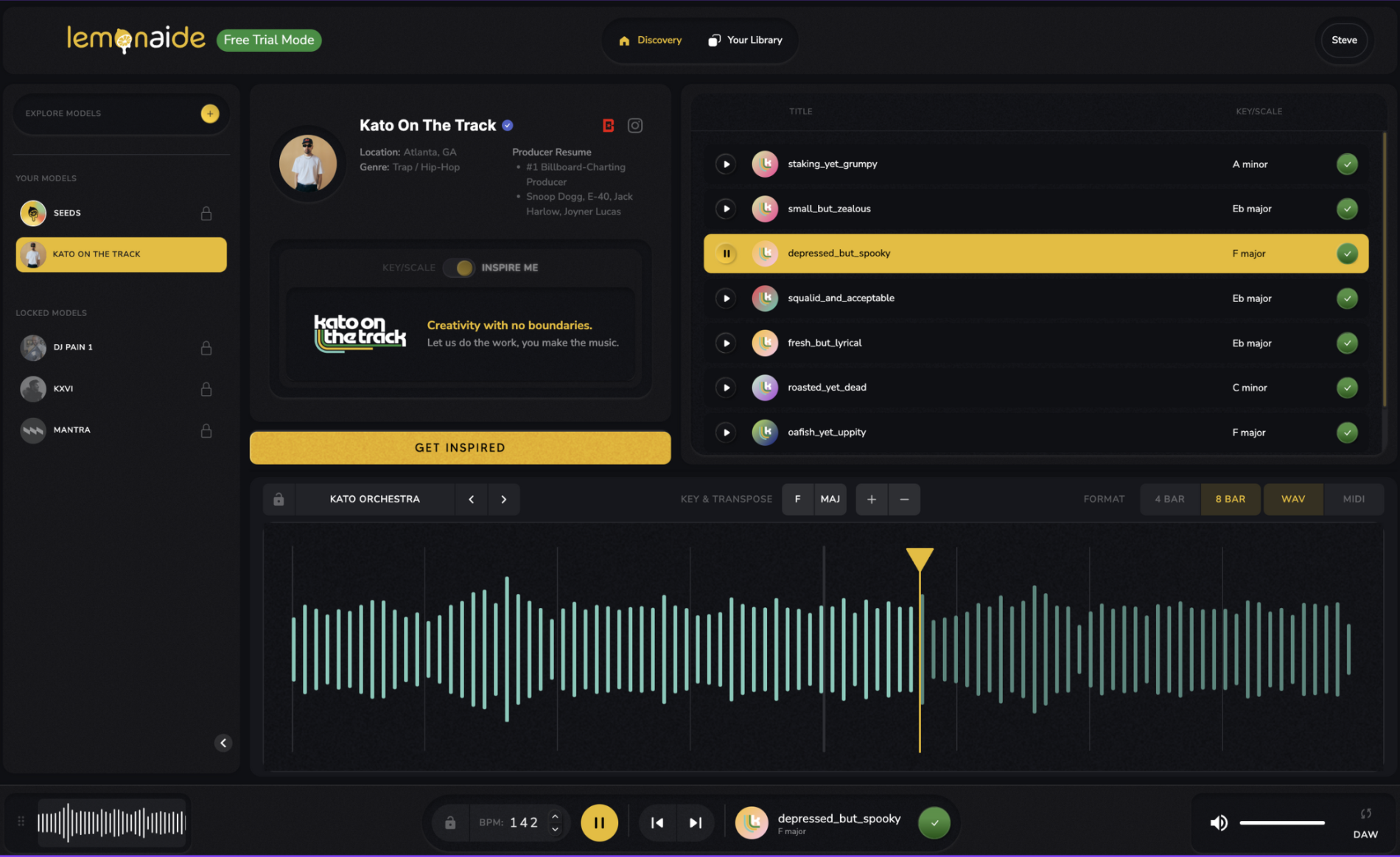Open the Your Library tab

pos(745,41)
